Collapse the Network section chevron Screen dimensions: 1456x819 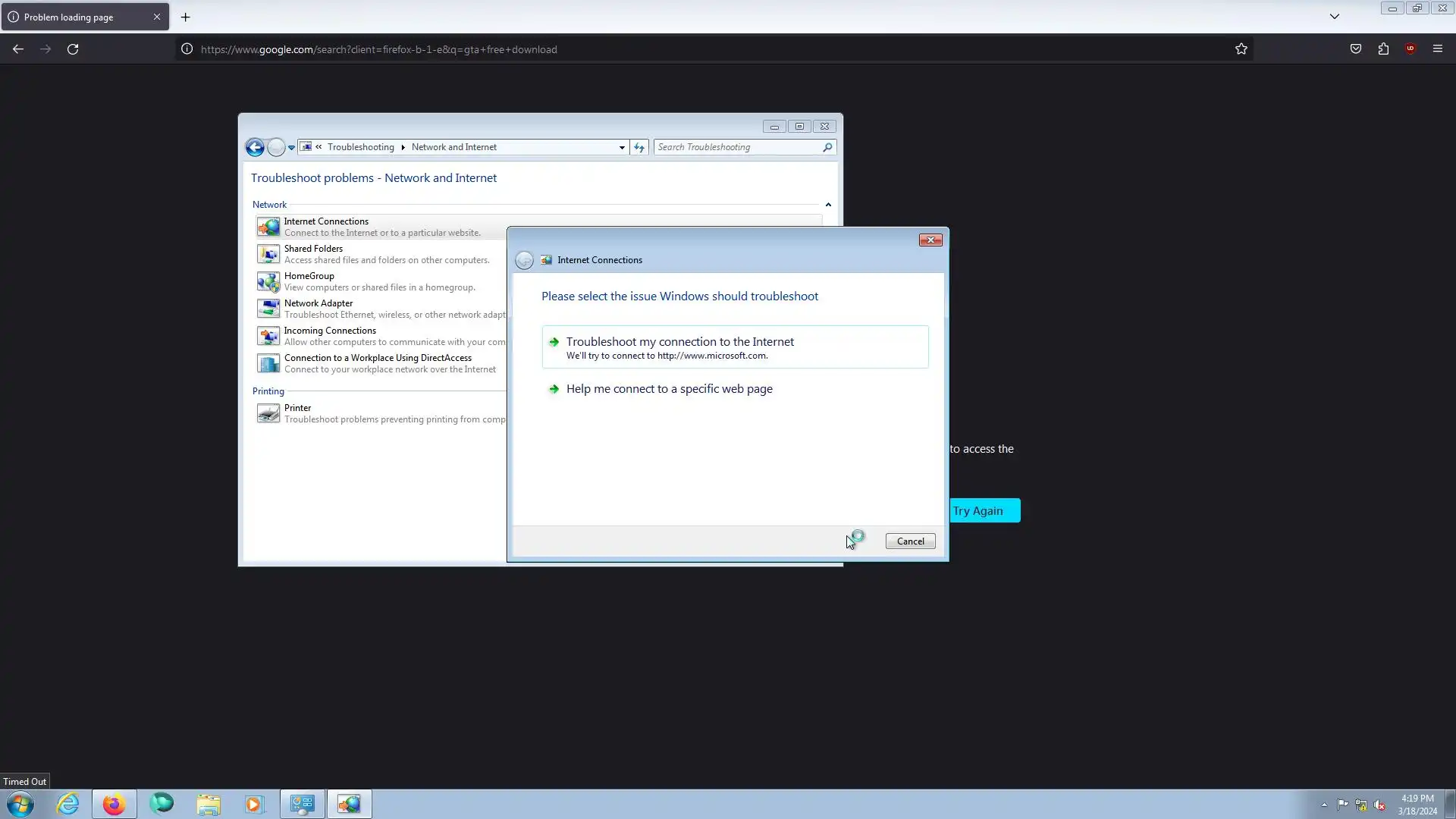828,205
